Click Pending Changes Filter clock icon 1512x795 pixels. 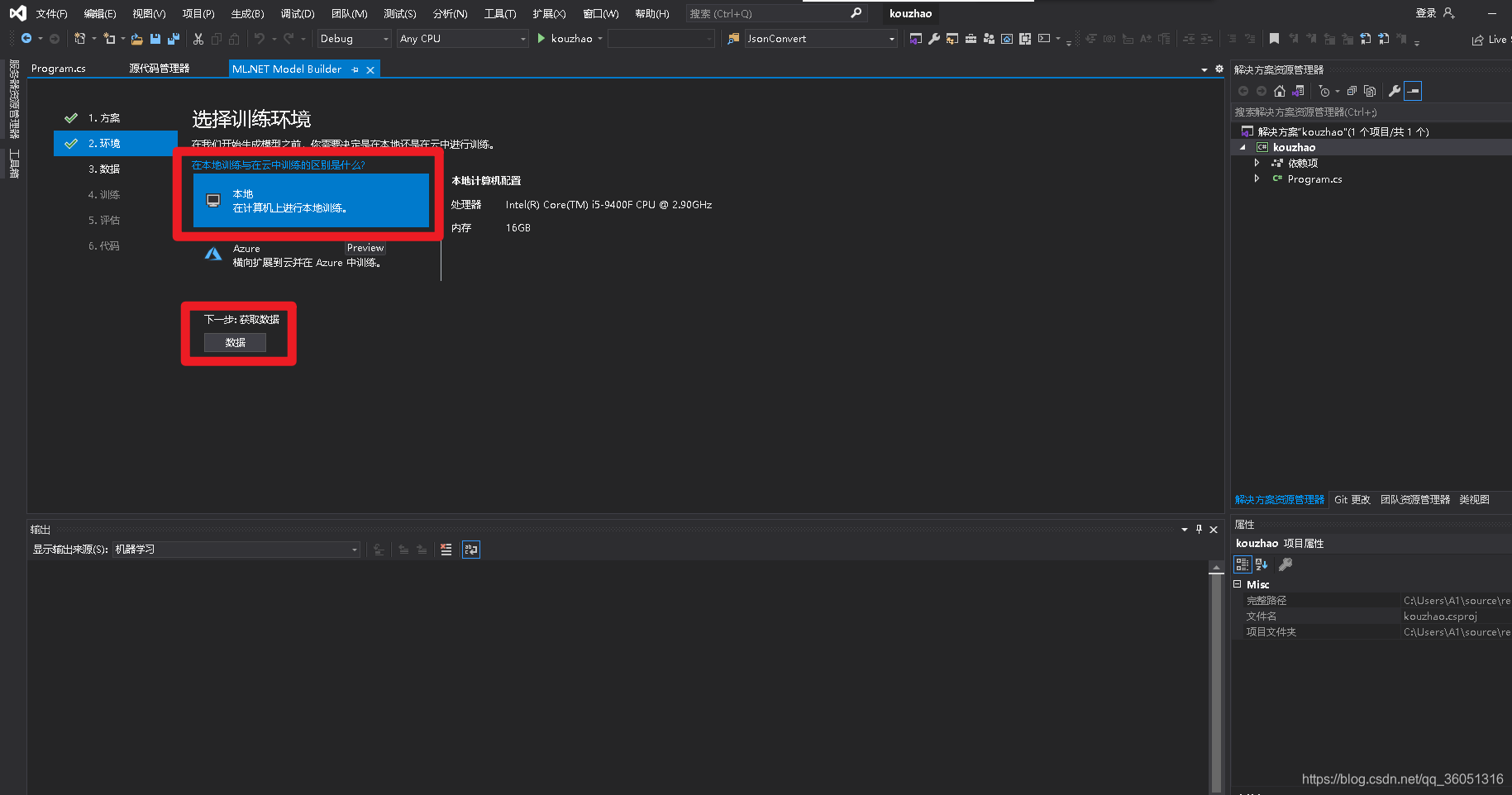click(x=1324, y=91)
